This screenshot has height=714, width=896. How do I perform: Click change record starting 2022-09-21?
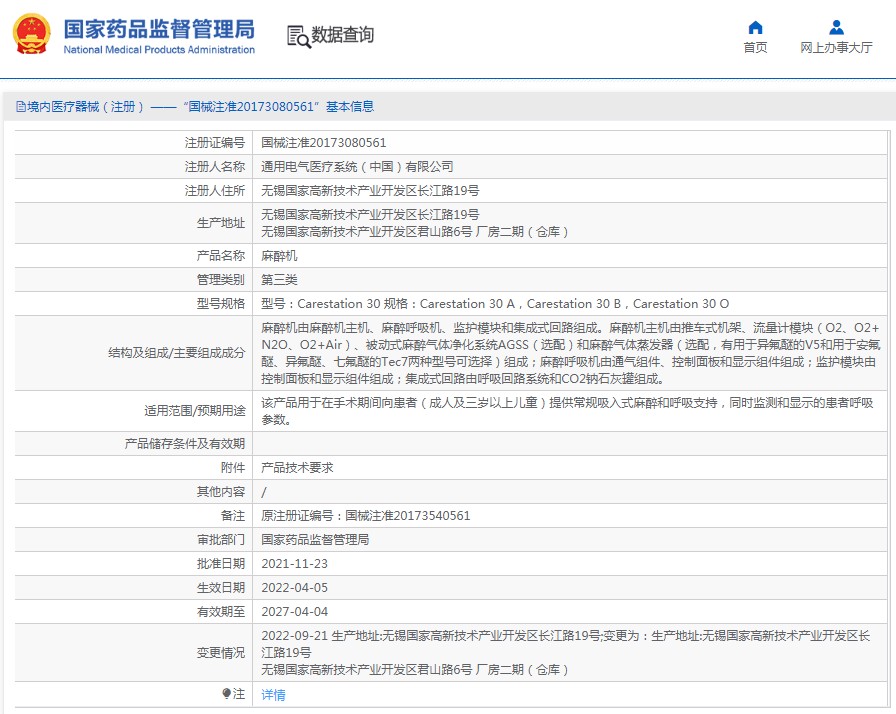566,652
